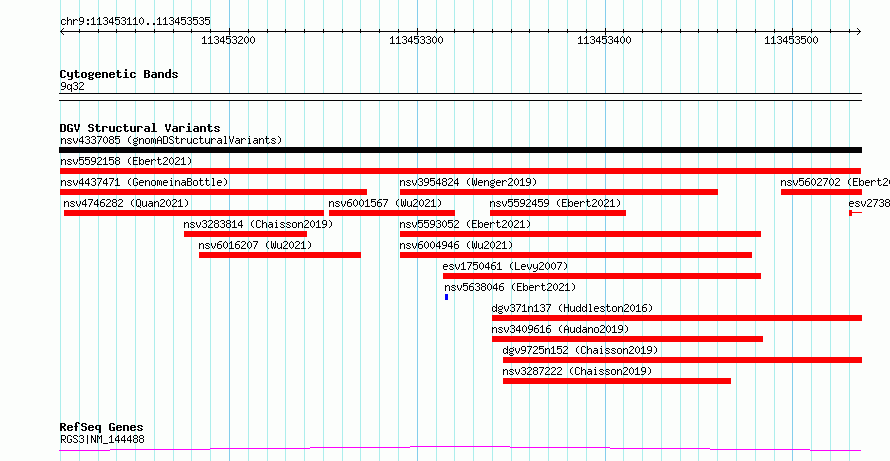Open the nsv6004946 (Wu2021) variant
The height and width of the screenshot is (461, 890).
tap(456, 245)
